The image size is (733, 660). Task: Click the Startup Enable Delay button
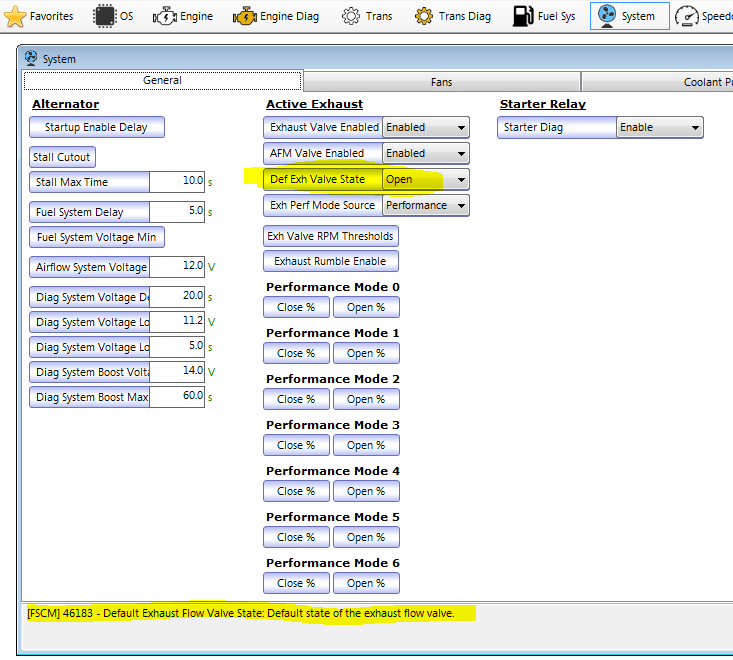pos(96,128)
